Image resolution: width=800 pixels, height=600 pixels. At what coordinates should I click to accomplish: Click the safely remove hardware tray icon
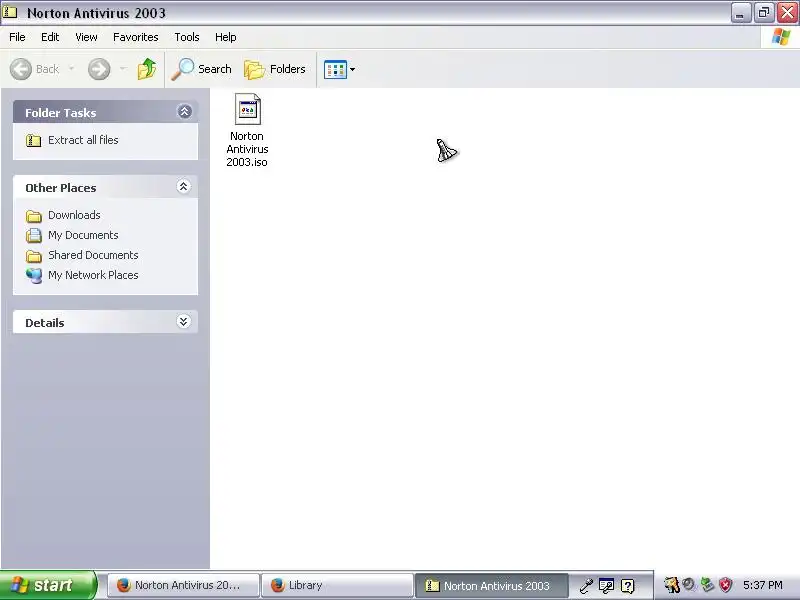(707, 585)
